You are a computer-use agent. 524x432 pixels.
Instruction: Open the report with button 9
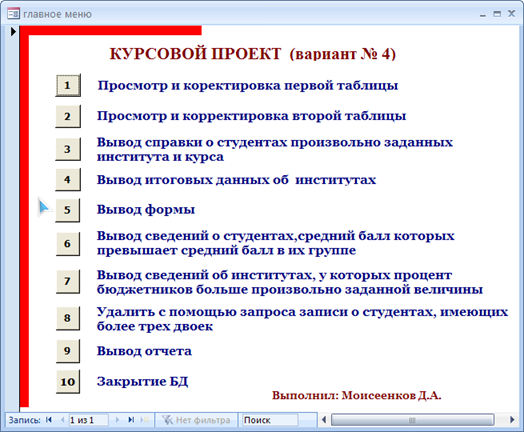(68, 351)
